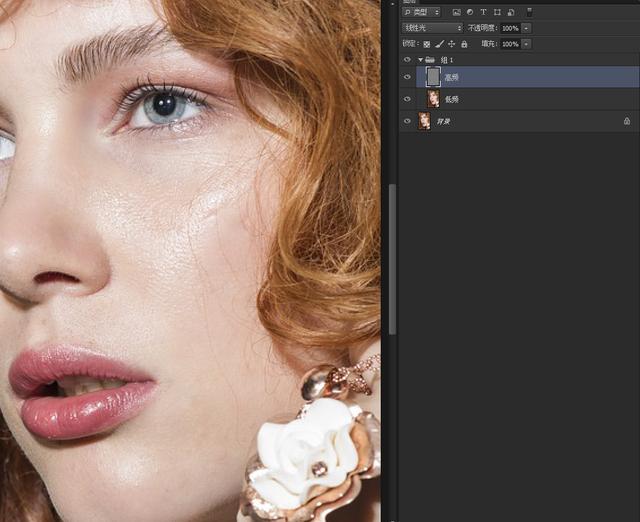Click the lock position move icon
Viewport: 640px width, 522px height.
(451, 44)
